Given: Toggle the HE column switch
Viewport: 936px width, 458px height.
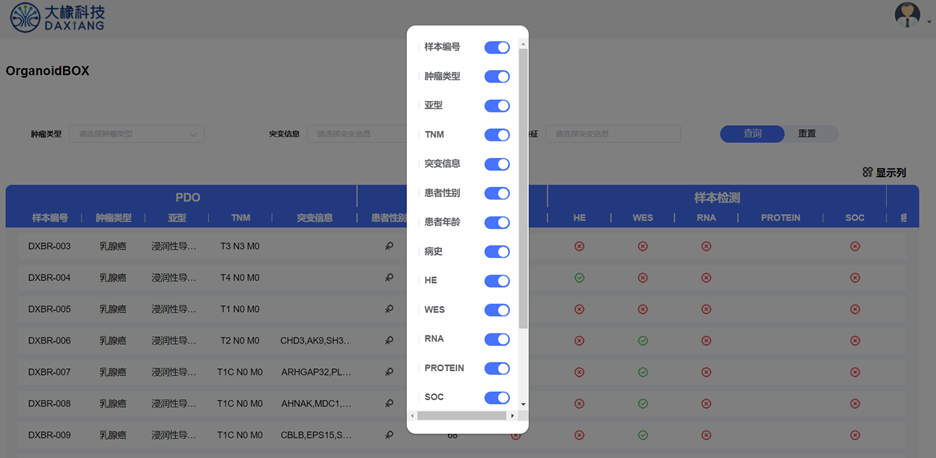Looking at the screenshot, I should click(497, 281).
